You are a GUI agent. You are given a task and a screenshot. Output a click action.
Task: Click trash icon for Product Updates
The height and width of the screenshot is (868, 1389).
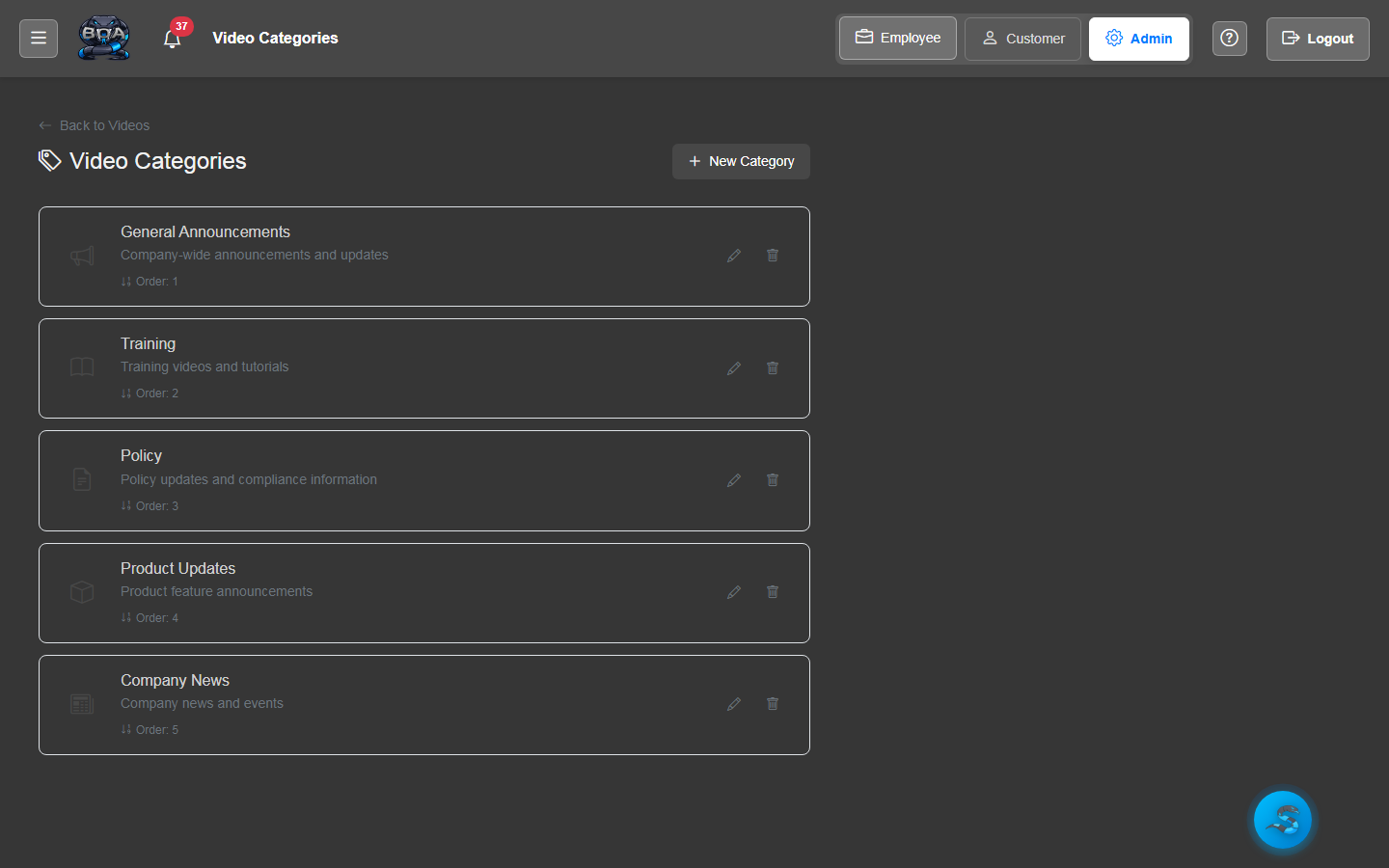pos(773,592)
